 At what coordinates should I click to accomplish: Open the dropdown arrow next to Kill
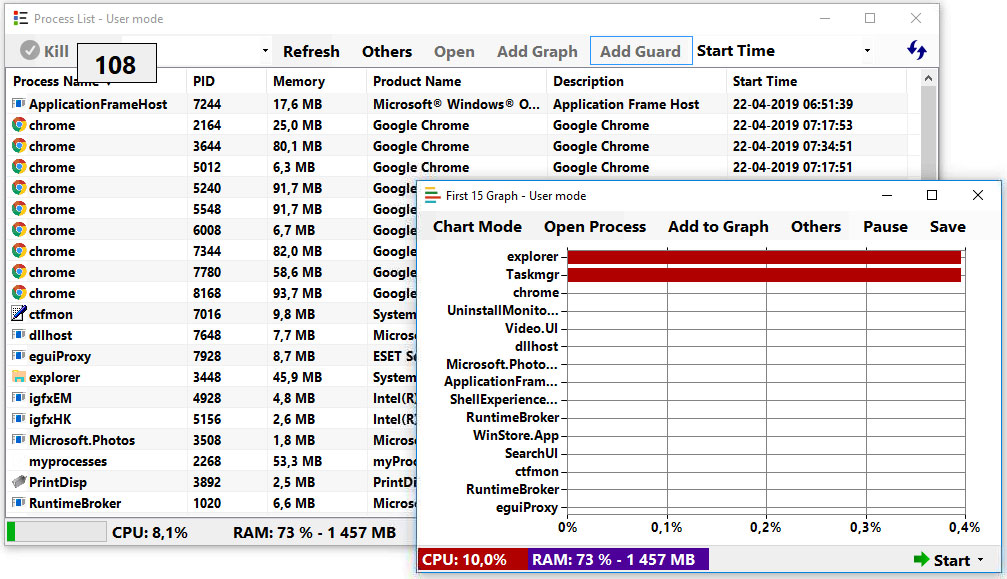coord(265,51)
